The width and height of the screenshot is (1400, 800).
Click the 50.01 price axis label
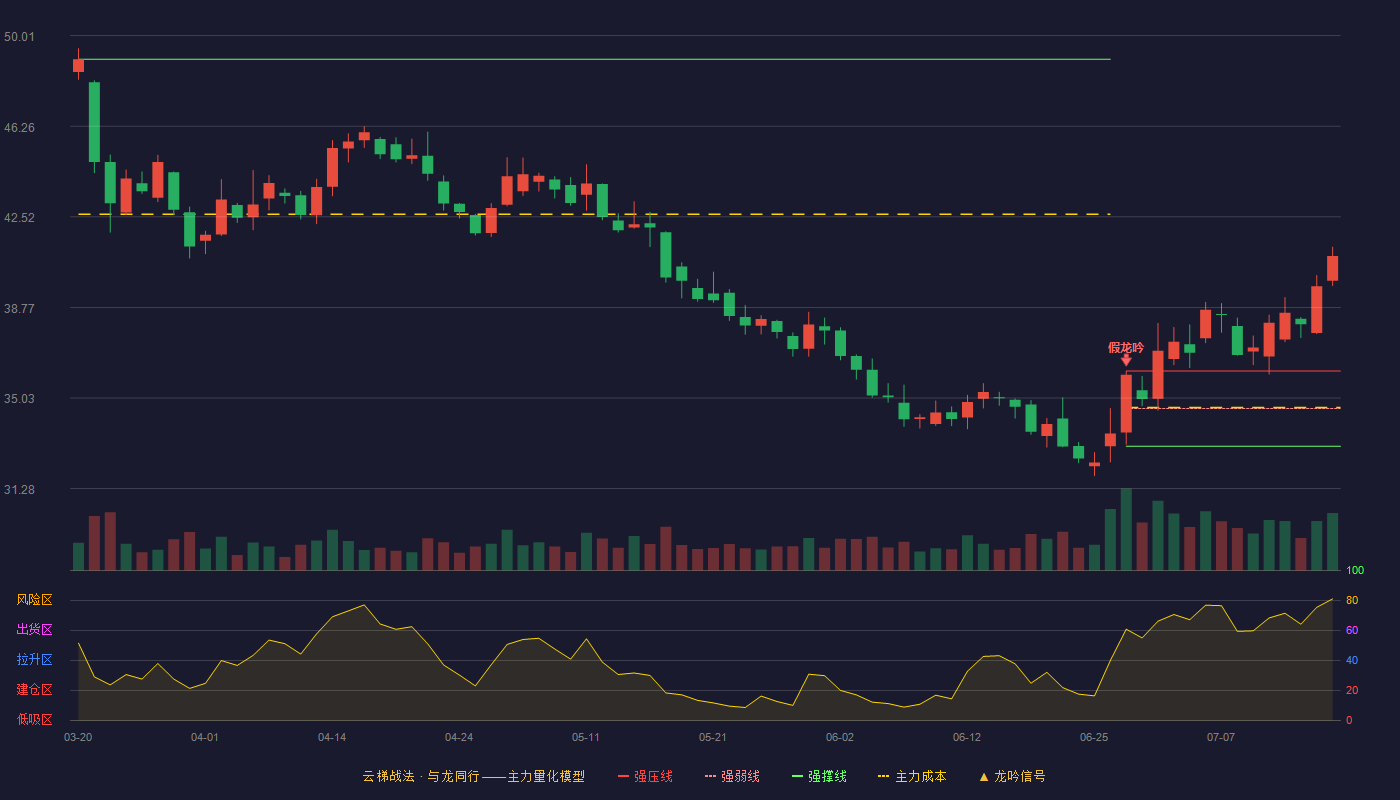19,37
